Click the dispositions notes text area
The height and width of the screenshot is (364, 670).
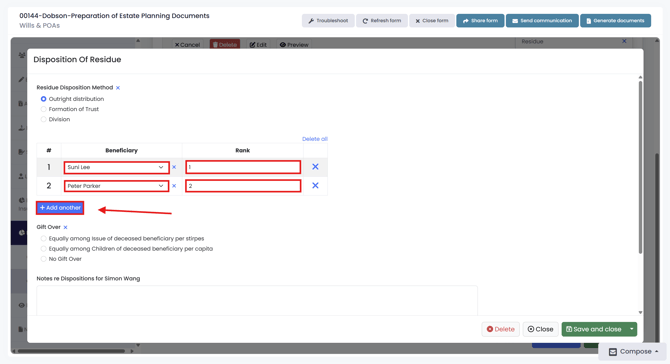pos(257,300)
